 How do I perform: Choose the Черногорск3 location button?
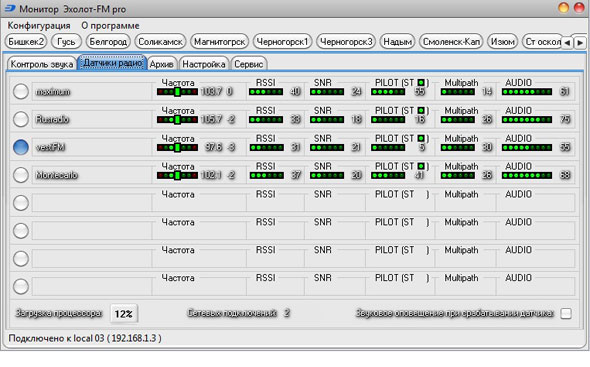tap(346, 41)
